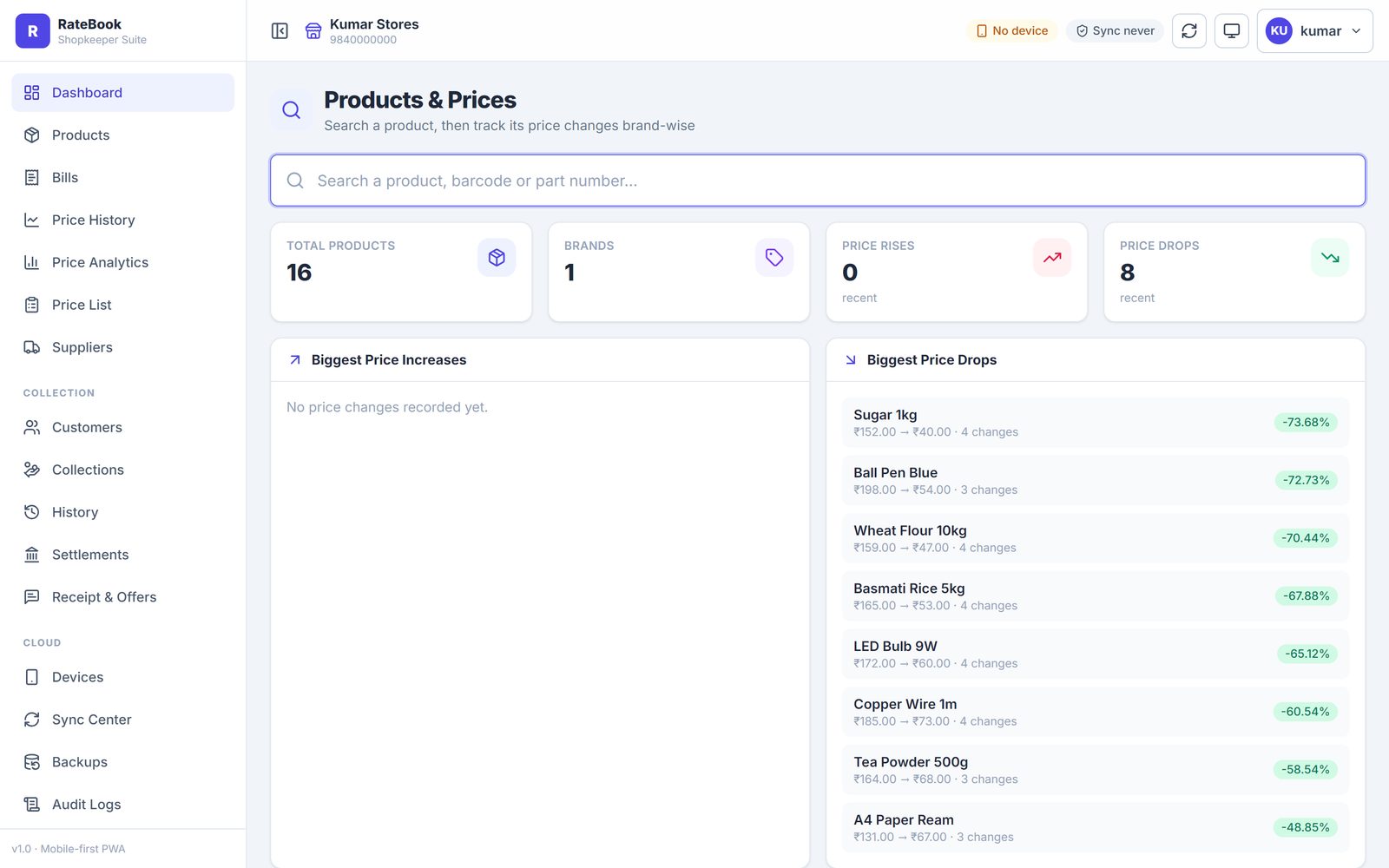Click the Total Products box icon
The height and width of the screenshot is (868, 1389).
point(497,258)
